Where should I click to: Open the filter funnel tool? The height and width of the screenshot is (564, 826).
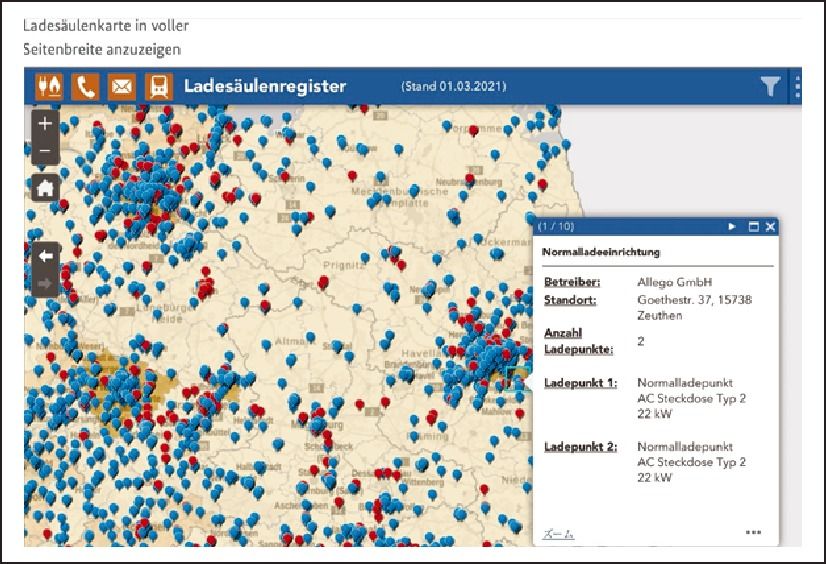[769, 87]
